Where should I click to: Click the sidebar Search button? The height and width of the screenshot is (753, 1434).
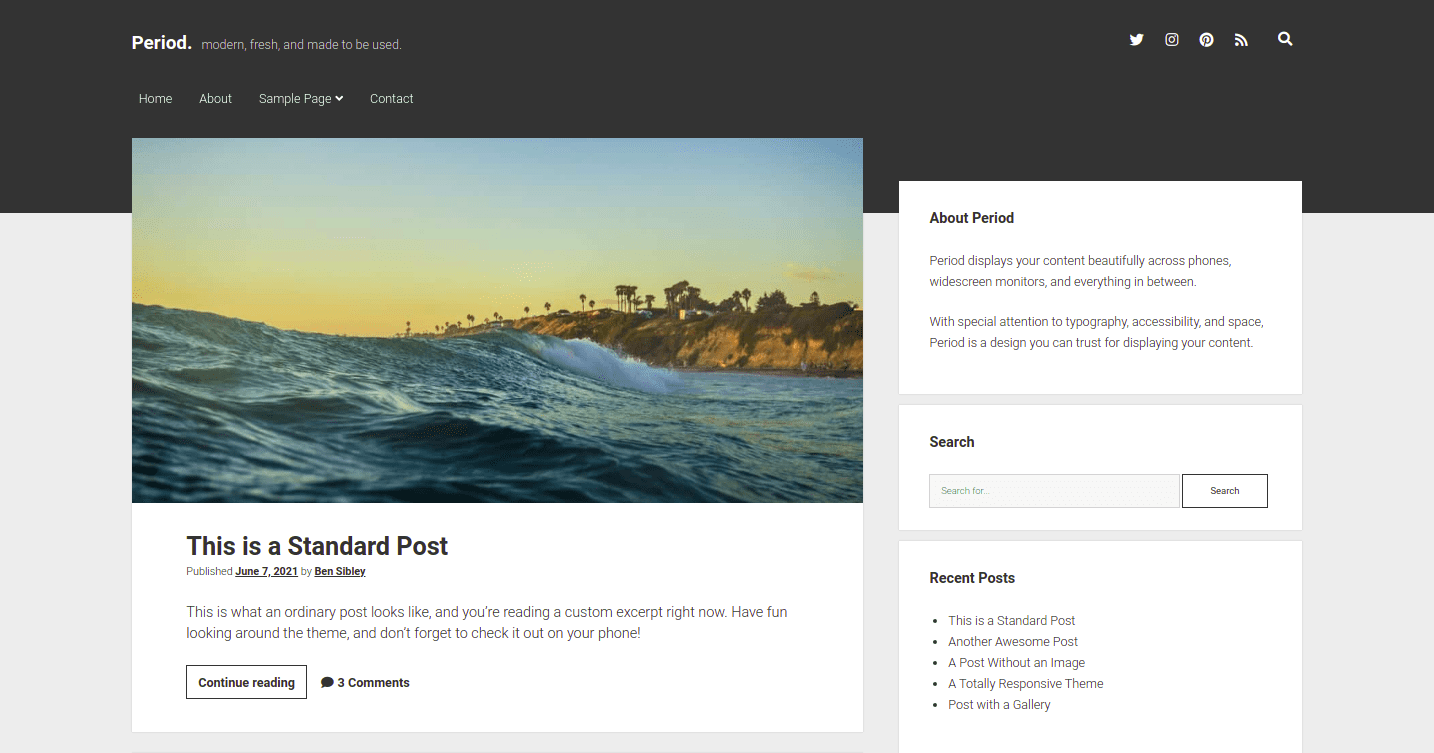pos(1224,491)
